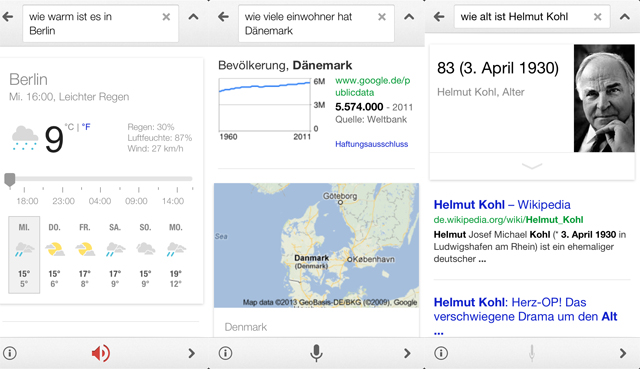Collapse the Dänemark search panel up chevron
The height and width of the screenshot is (369, 640).
coord(409,17)
